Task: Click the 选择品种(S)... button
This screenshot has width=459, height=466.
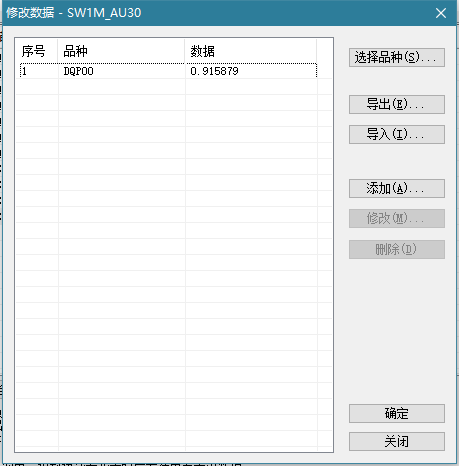Action: tap(397, 57)
